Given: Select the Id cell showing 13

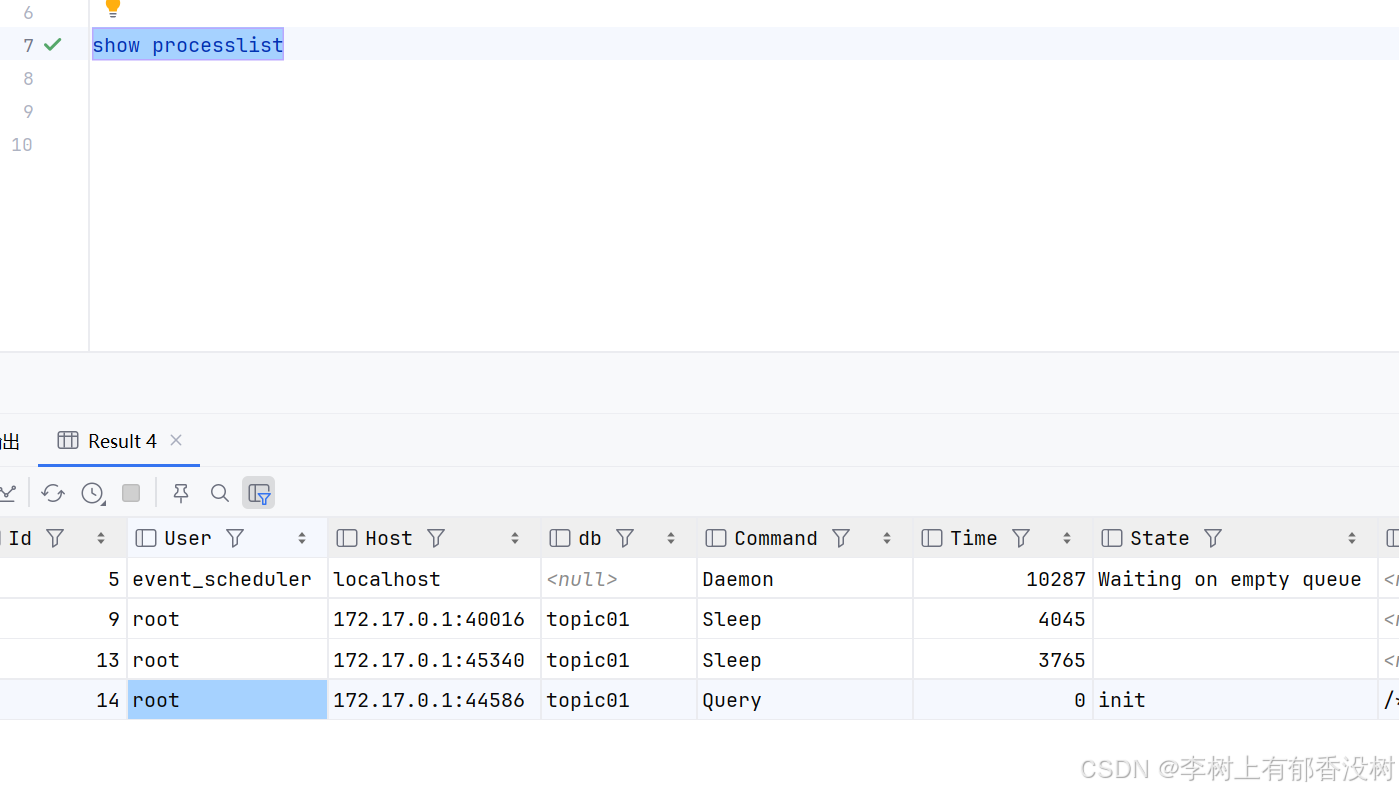Looking at the screenshot, I should pos(63,660).
